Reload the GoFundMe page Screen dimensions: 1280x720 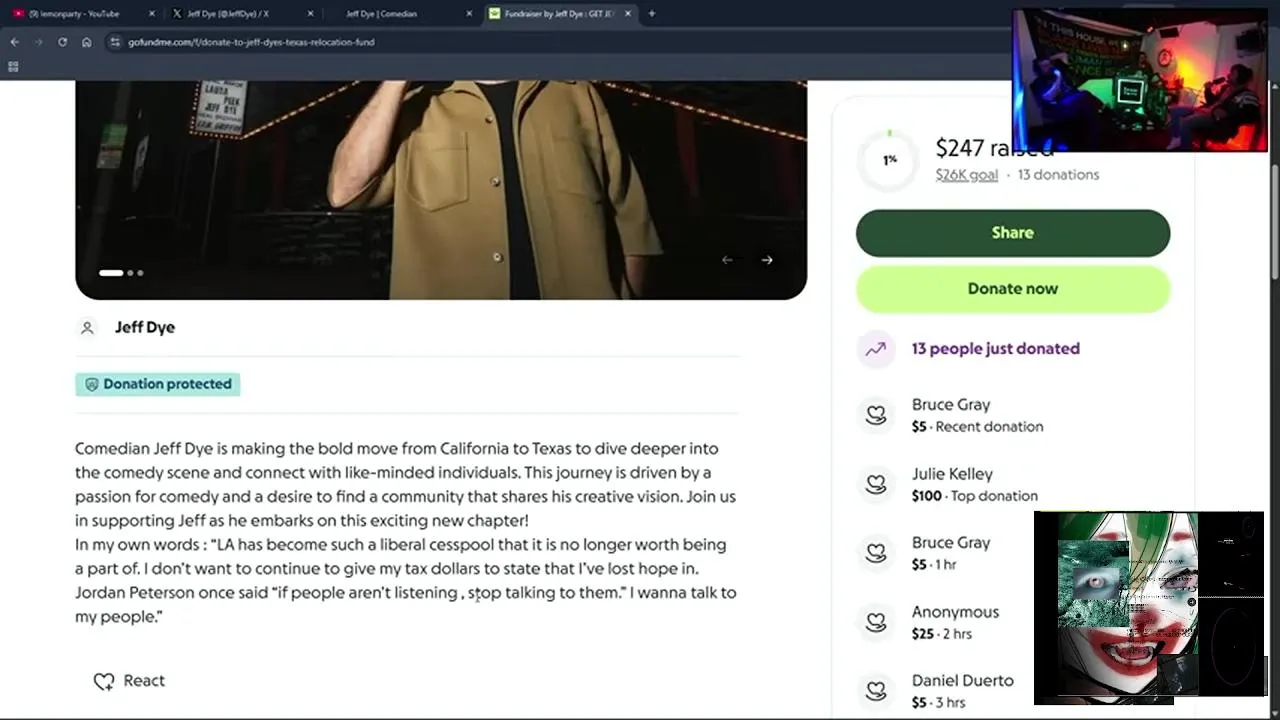(x=62, y=42)
